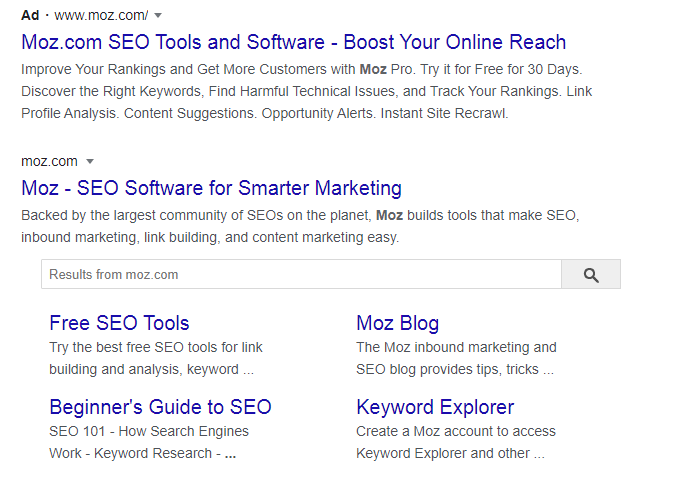
Task: Click the Keyword Explorer description text
Action: (455, 442)
